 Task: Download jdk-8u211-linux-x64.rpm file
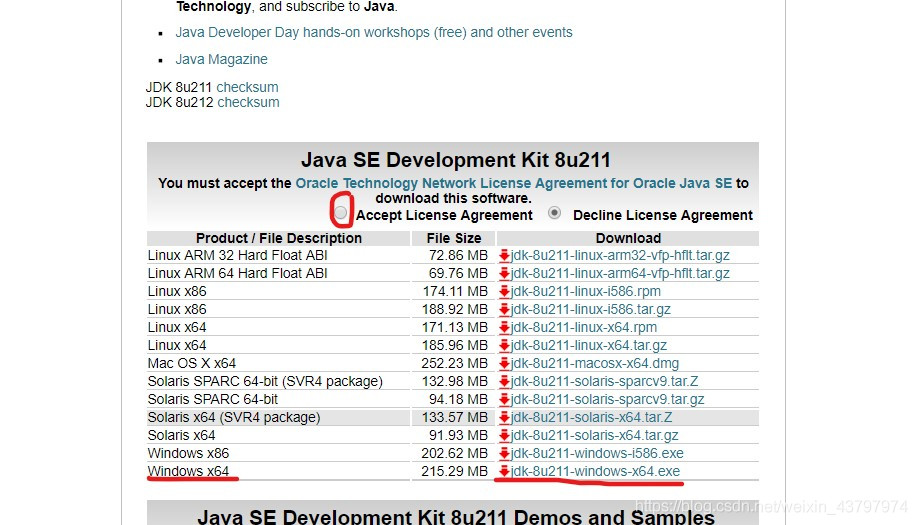tap(584, 327)
